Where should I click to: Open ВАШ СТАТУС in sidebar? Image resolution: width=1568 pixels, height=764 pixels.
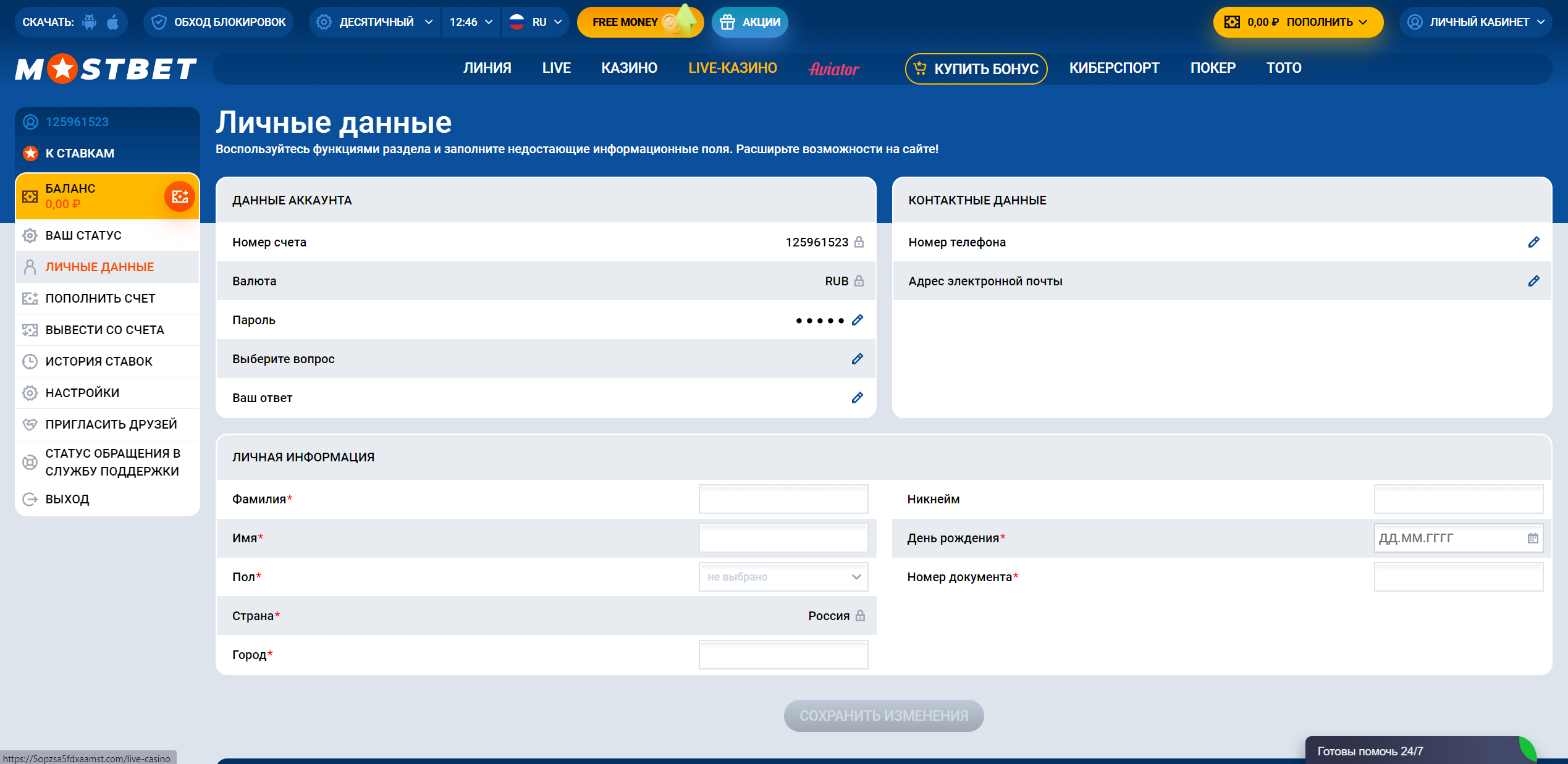(107, 235)
